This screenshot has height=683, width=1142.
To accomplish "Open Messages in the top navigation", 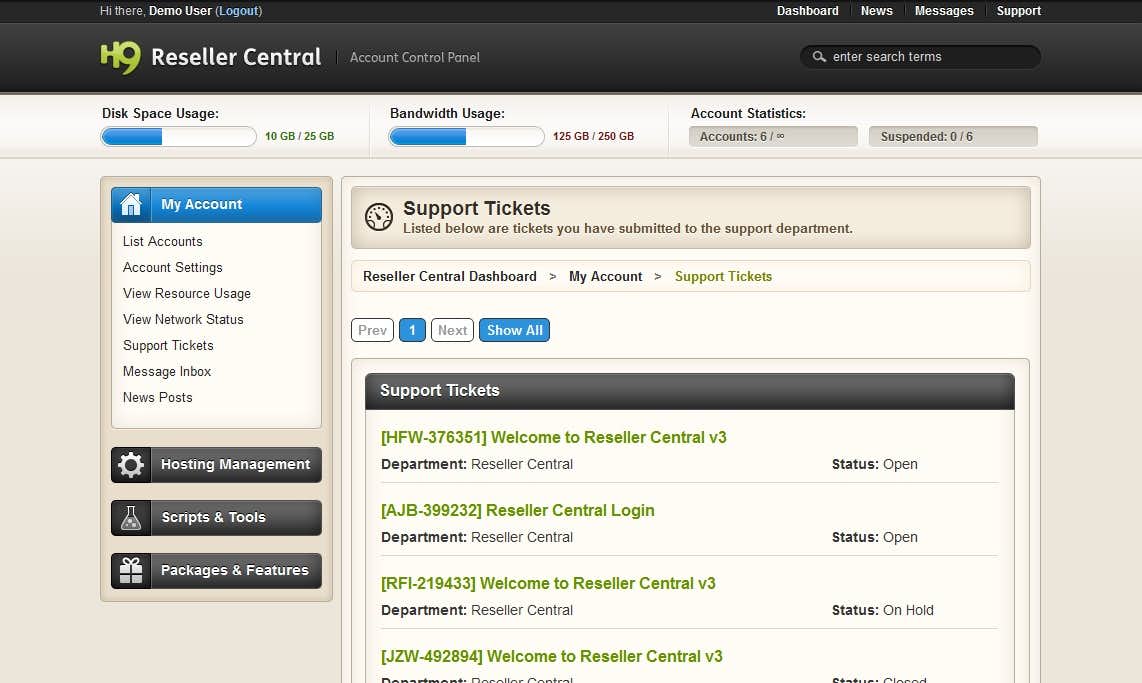I will (943, 11).
